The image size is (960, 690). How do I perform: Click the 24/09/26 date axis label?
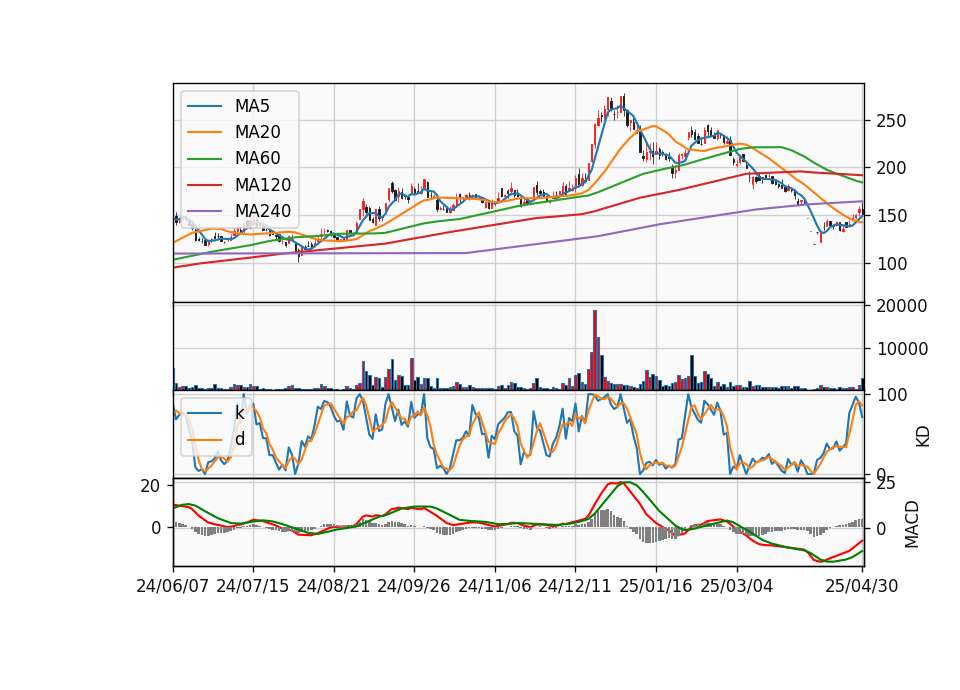[414, 586]
